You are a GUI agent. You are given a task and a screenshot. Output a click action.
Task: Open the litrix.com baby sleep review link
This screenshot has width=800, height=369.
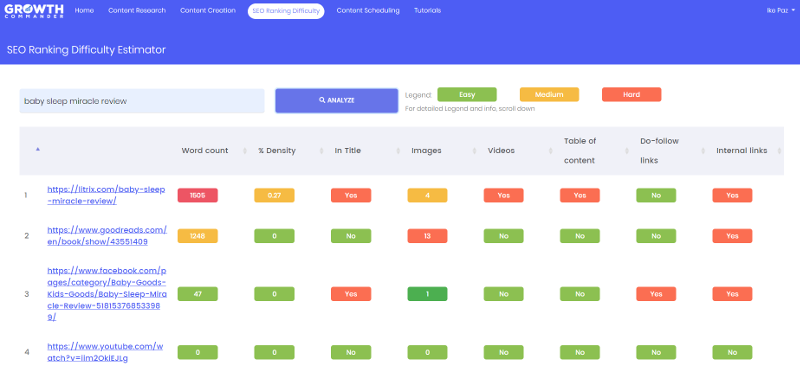coord(107,195)
